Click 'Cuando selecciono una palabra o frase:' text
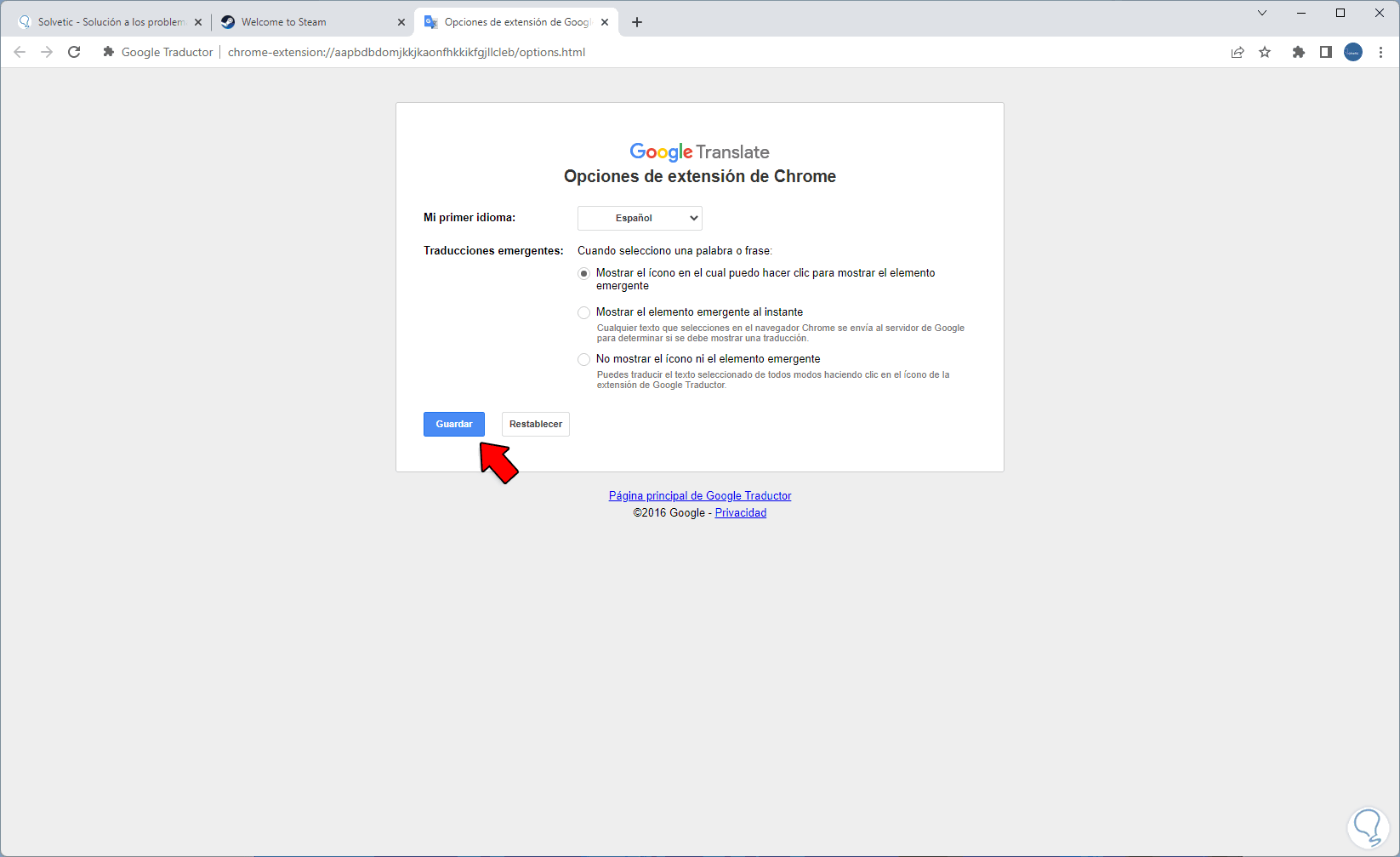Viewport: 1400px width, 857px height. click(x=675, y=250)
